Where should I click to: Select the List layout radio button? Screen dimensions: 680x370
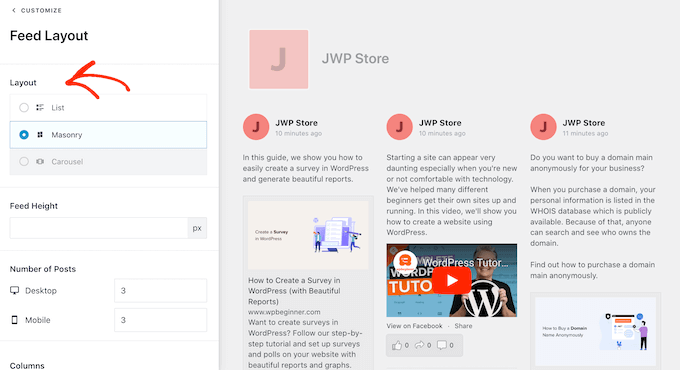24,108
